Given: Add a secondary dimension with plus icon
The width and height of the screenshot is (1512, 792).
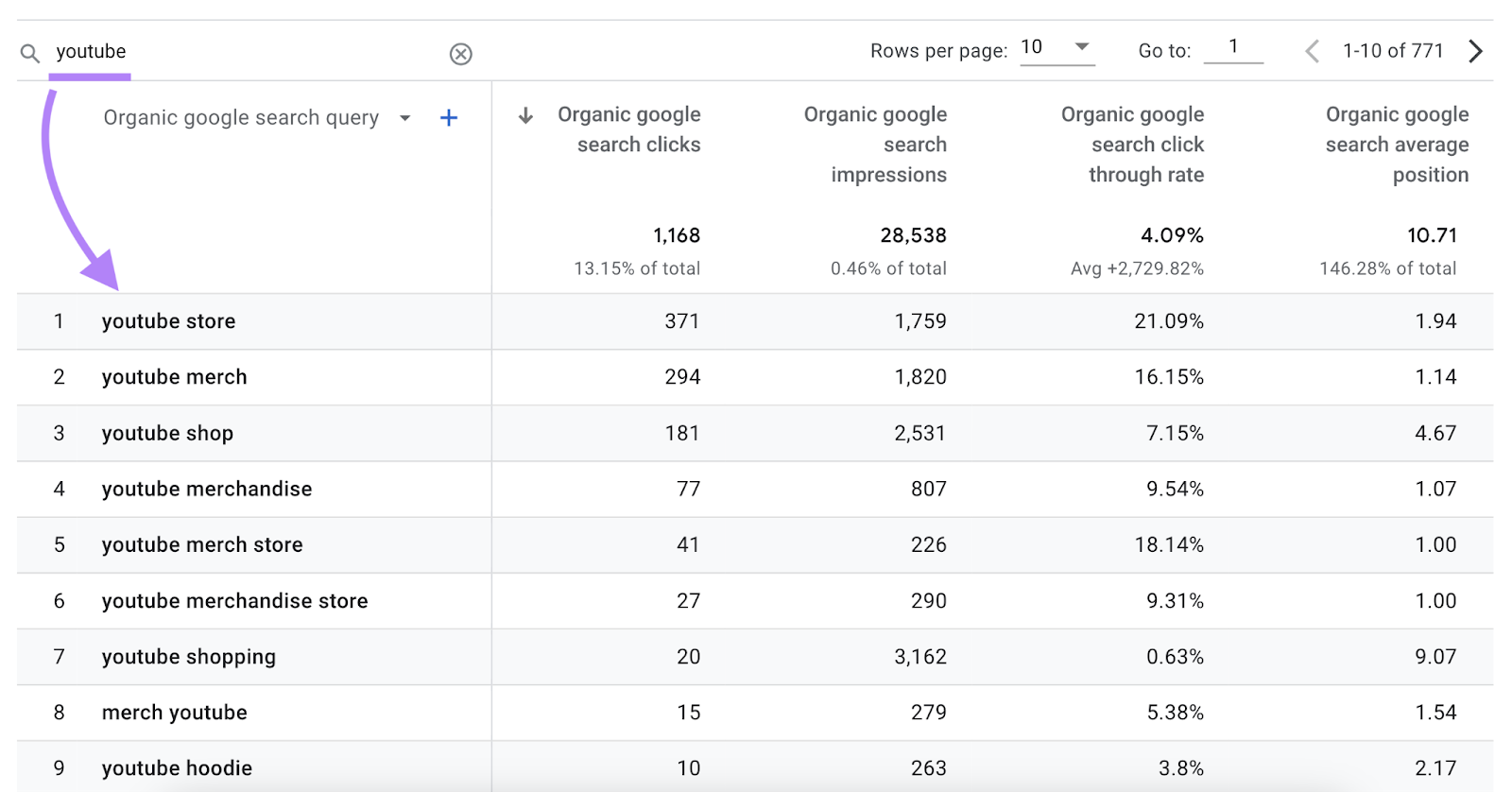Looking at the screenshot, I should coord(449,118).
